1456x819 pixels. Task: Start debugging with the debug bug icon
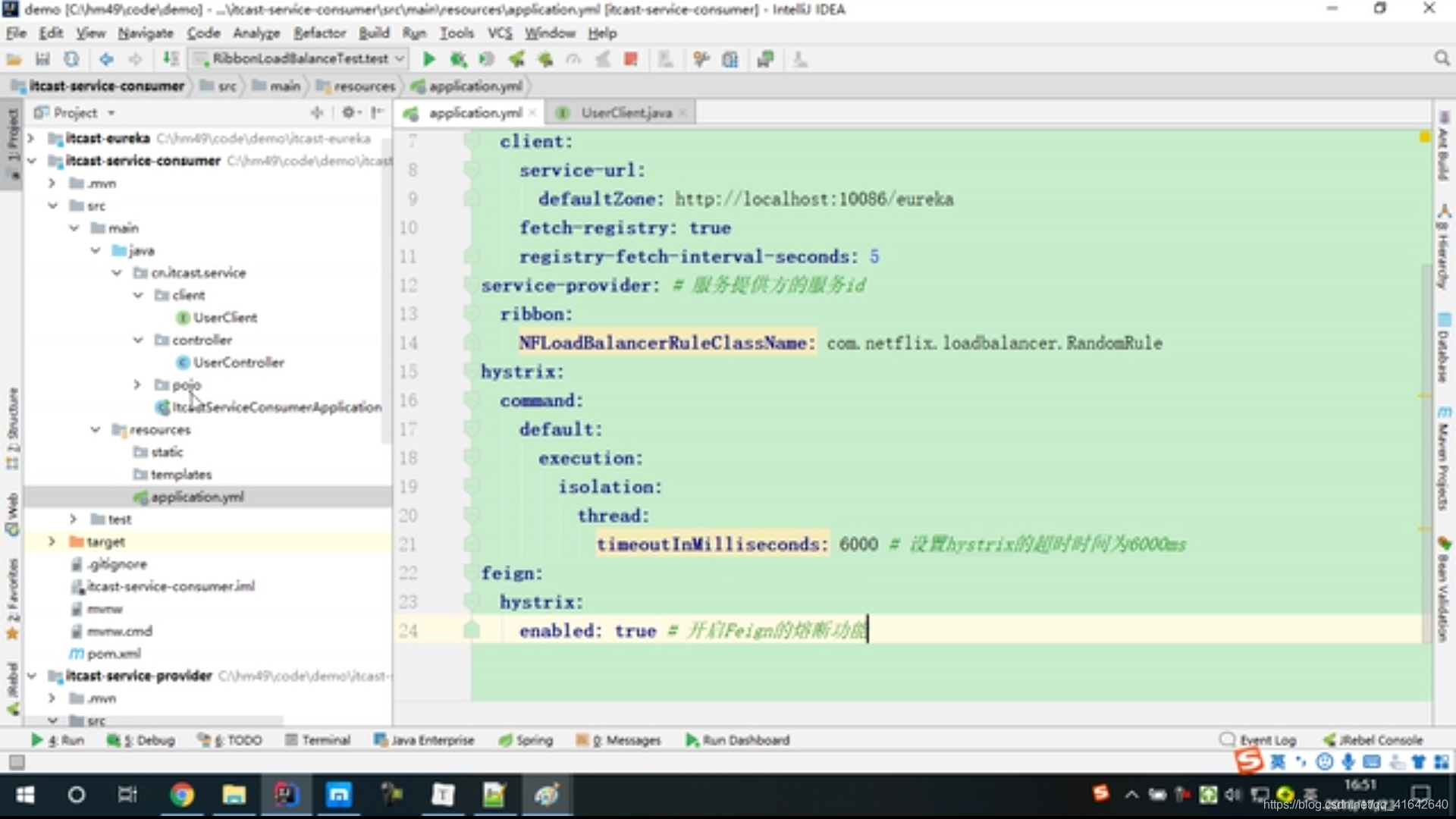point(458,59)
